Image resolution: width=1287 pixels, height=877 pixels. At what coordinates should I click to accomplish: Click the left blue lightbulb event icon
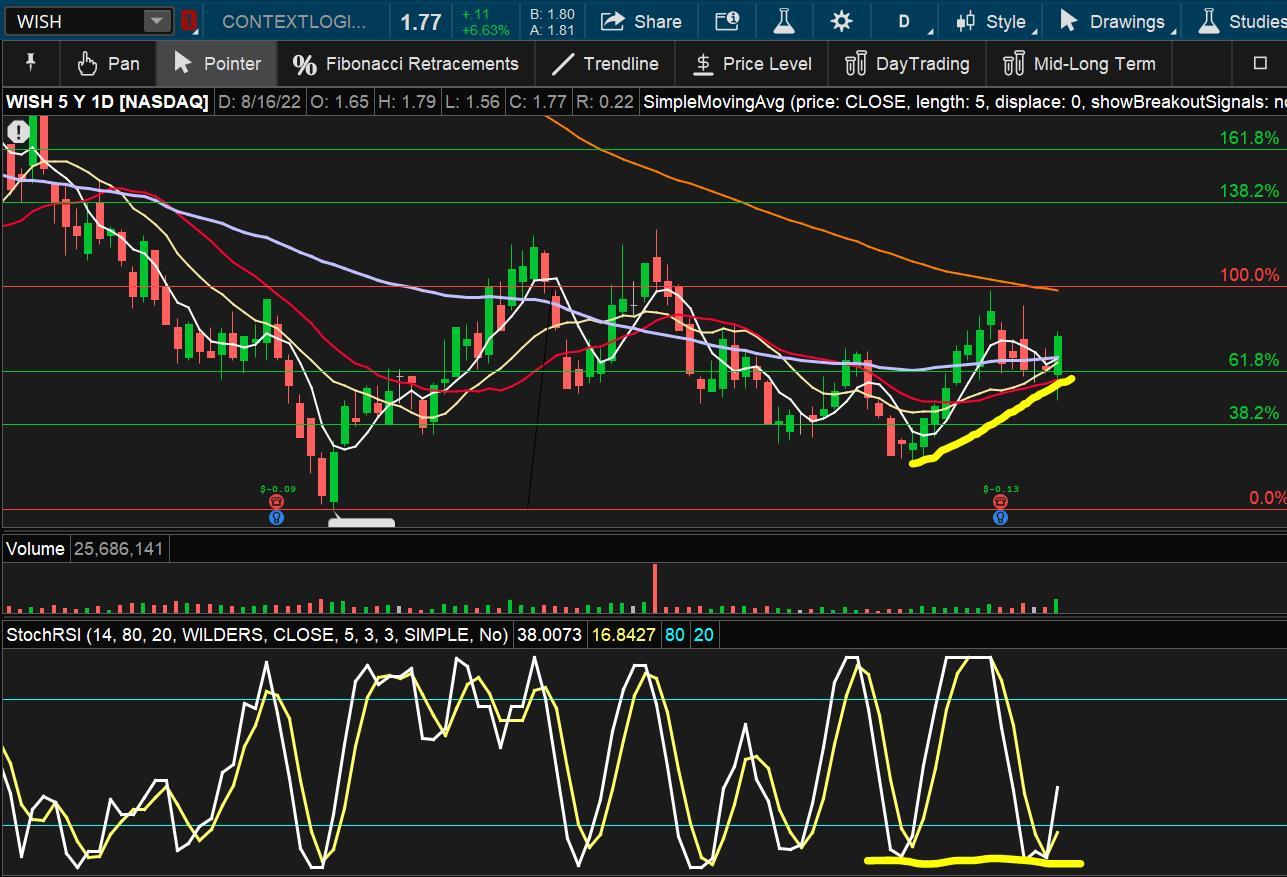tap(277, 517)
